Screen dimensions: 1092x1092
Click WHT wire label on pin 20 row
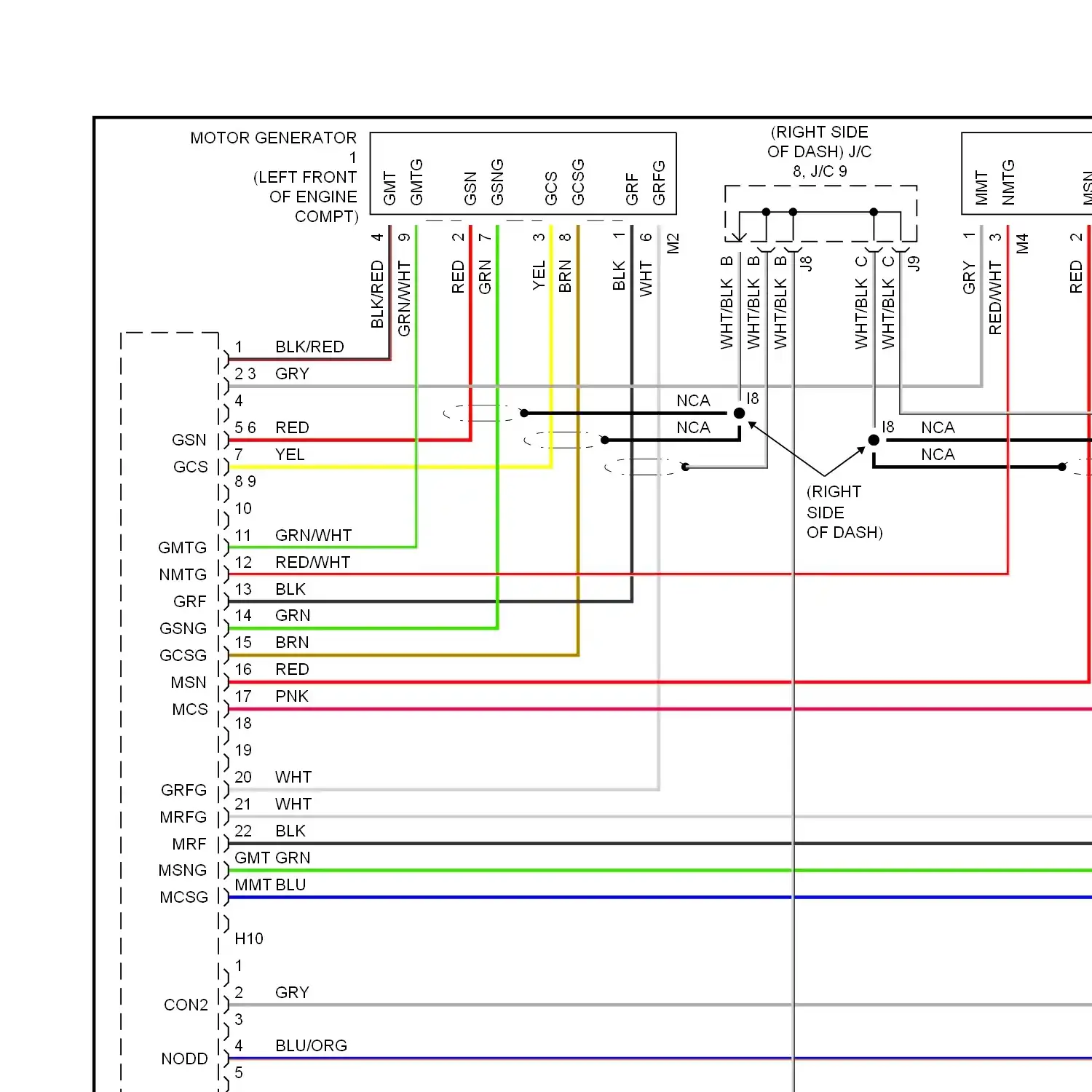tap(293, 777)
